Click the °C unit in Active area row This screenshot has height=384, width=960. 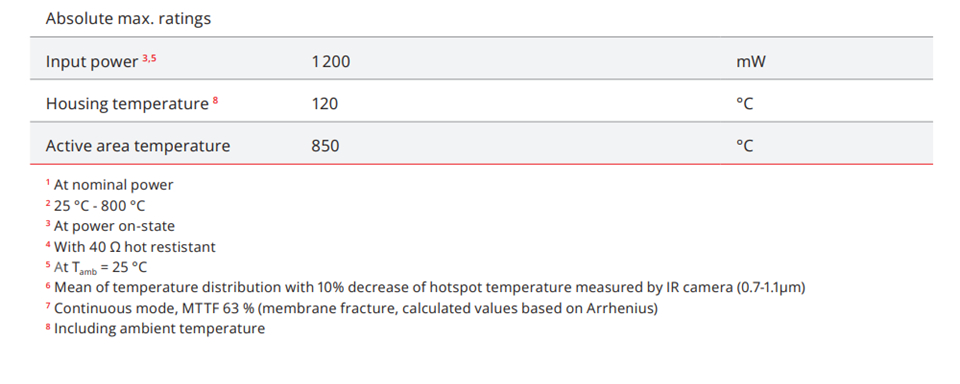click(744, 146)
